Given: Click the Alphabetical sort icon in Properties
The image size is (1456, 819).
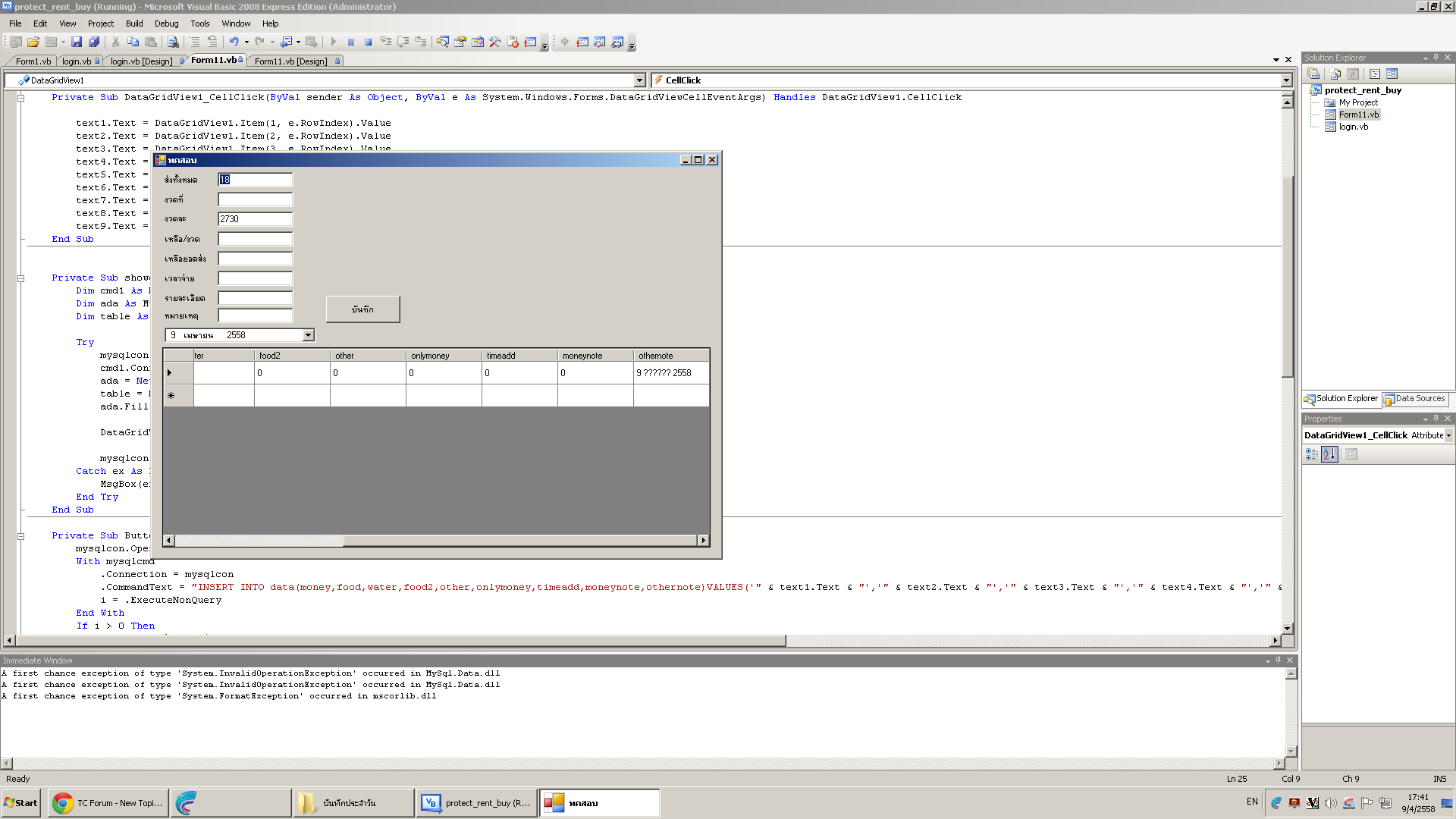Looking at the screenshot, I should 1329,454.
